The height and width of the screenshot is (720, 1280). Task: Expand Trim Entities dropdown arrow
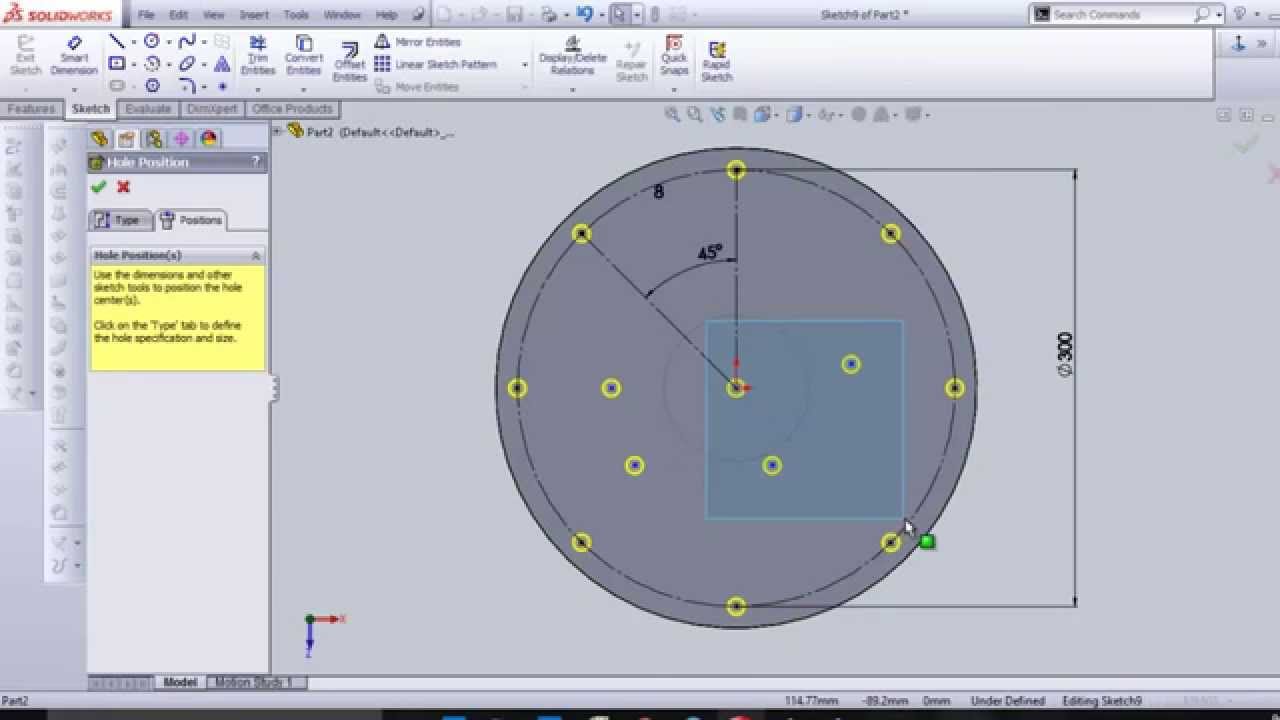(x=257, y=89)
